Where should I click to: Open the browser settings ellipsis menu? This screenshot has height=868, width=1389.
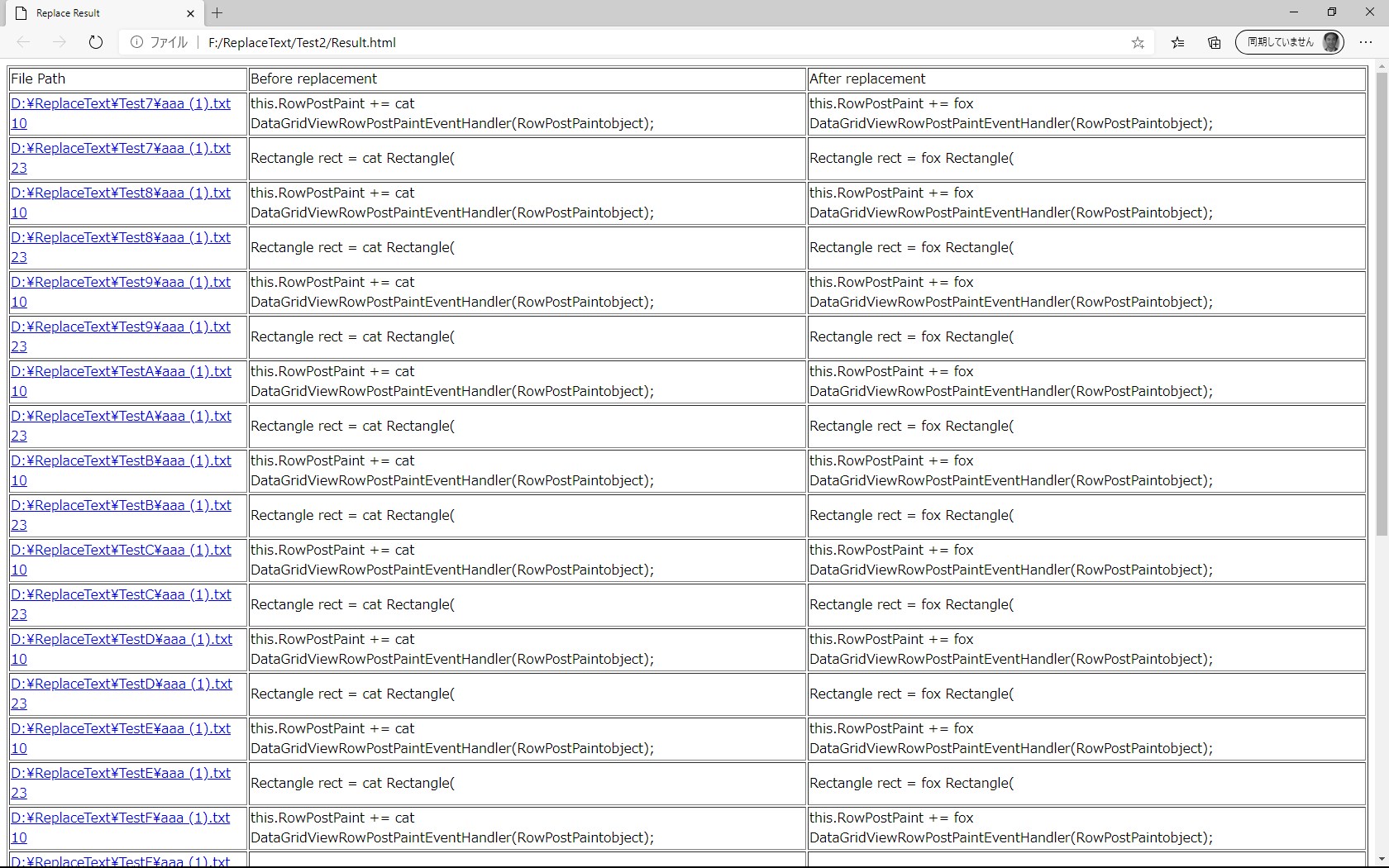[1366, 42]
